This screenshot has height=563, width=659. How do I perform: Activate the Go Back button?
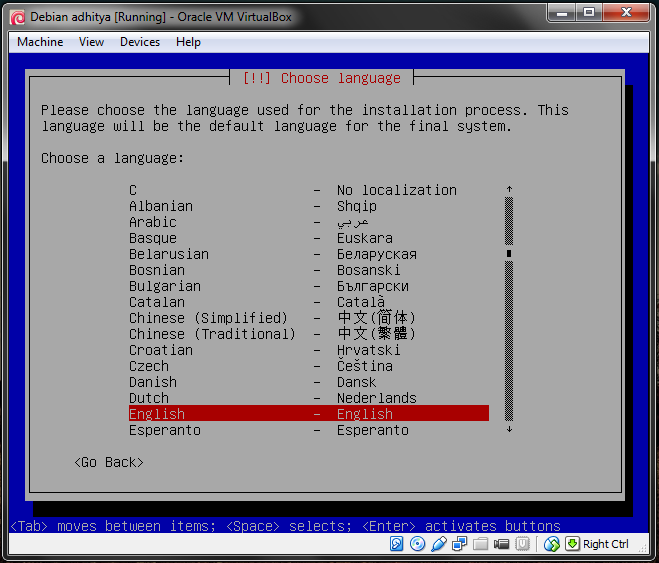point(109,462)
